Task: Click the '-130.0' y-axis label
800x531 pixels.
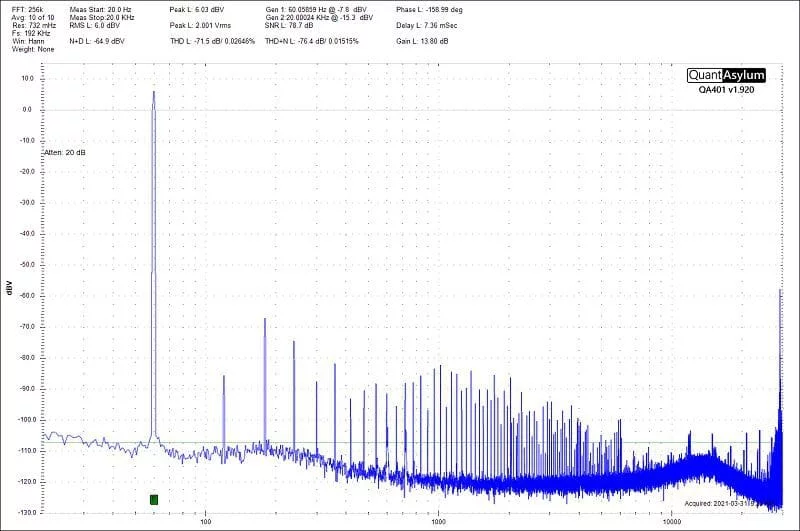Action: click(25, 513)
